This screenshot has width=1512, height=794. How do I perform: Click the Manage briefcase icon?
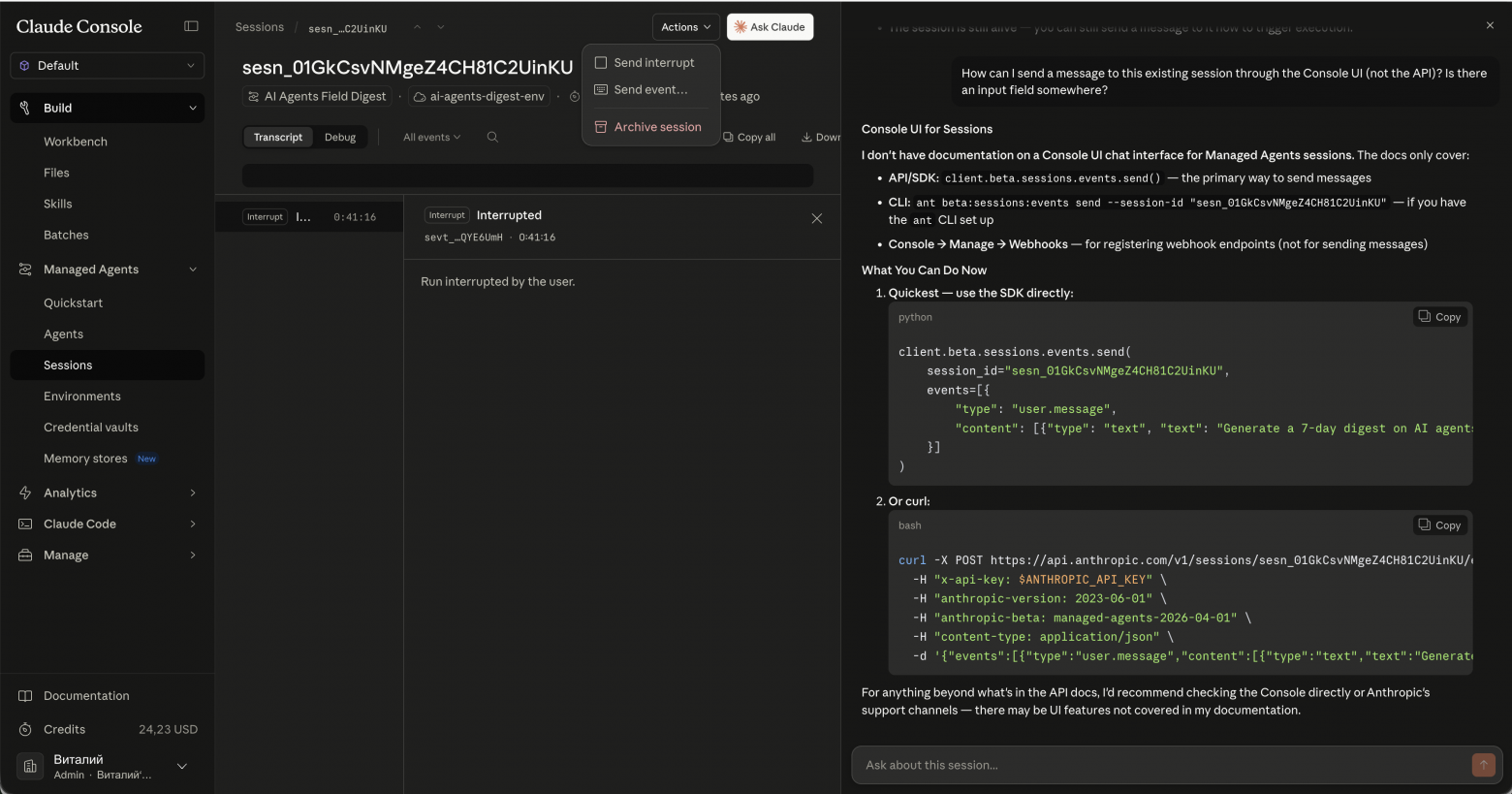(25, 555)
